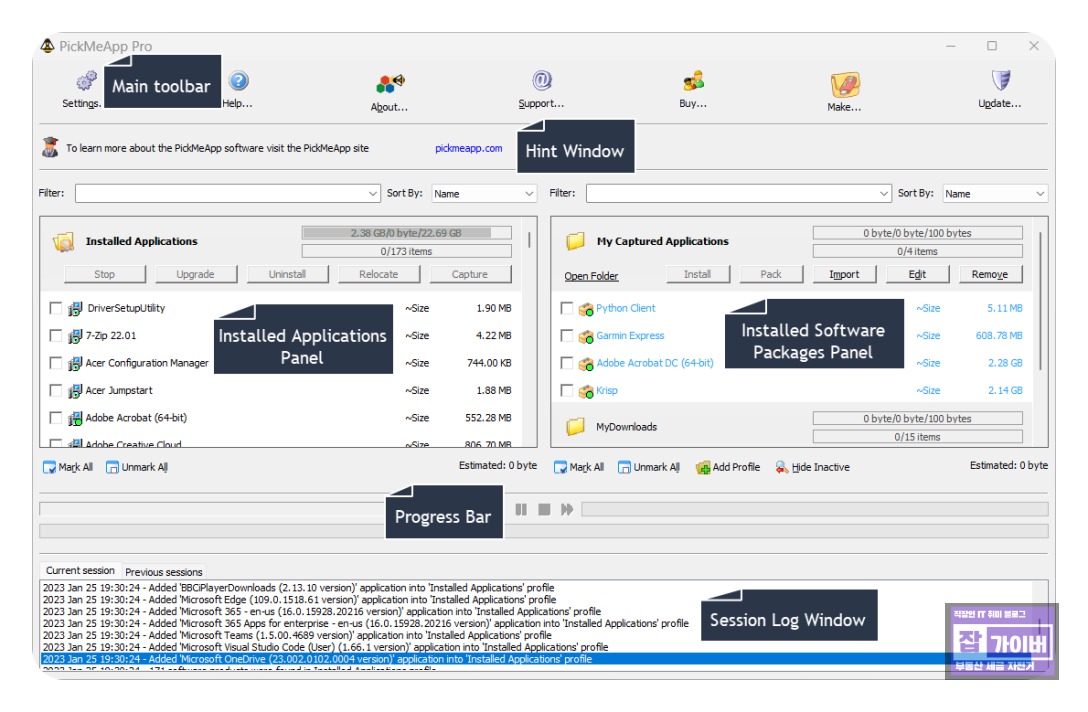Check the Adobe Acrobat (64-bit) checkbox

[56, 418]
